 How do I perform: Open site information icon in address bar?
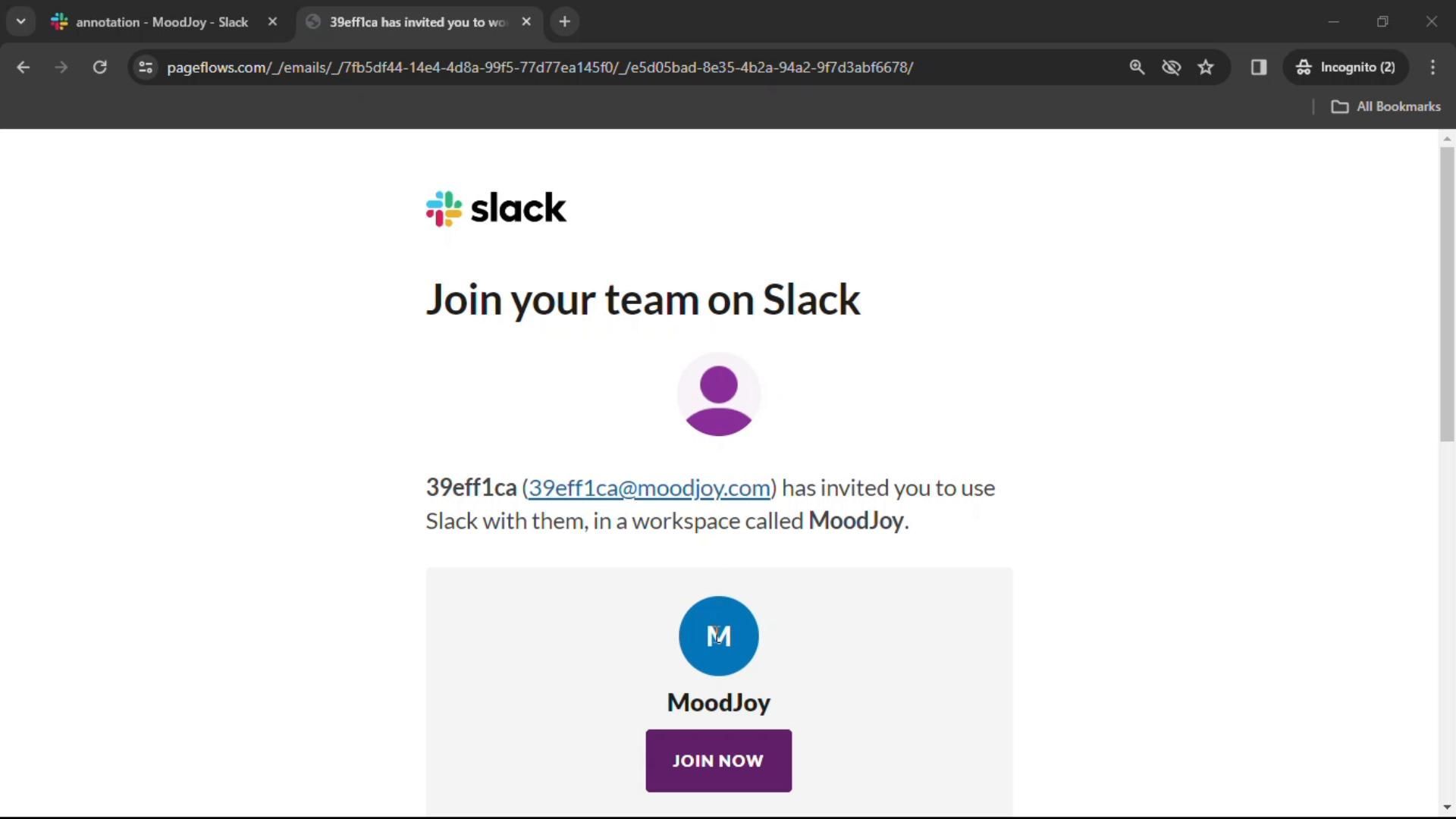coord(146,67)
